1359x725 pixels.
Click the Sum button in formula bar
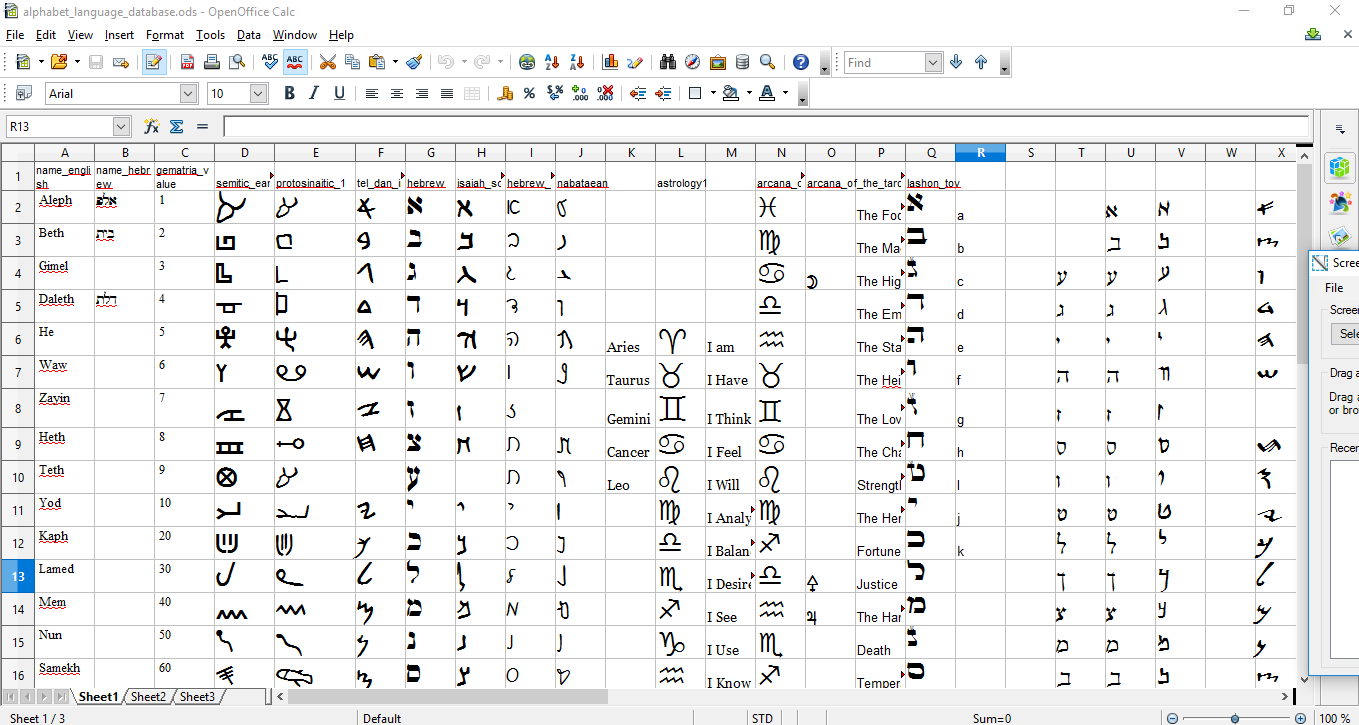[x=178, y=126]
